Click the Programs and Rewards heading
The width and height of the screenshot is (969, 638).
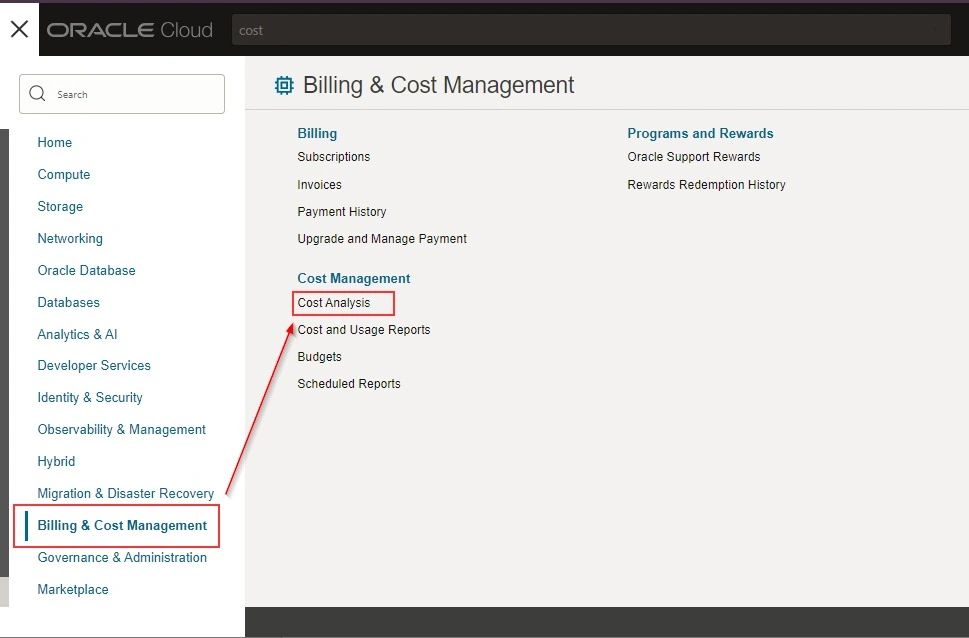[700, 134]
